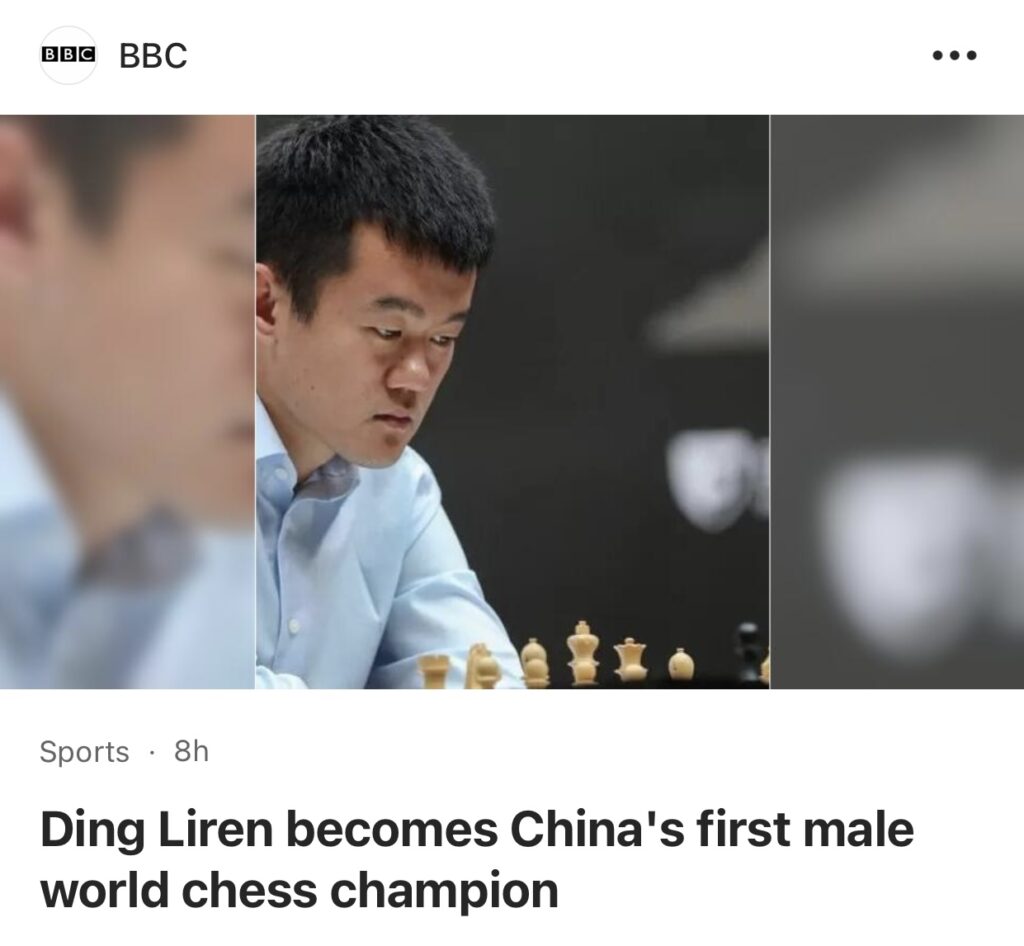Click the 8h timestamp
1024x946 pixels.
[x=191, y=751]
